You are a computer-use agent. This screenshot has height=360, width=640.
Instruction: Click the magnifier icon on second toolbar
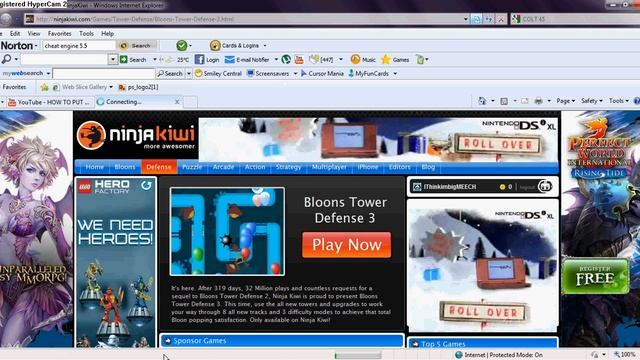click(x=7, y=59)
